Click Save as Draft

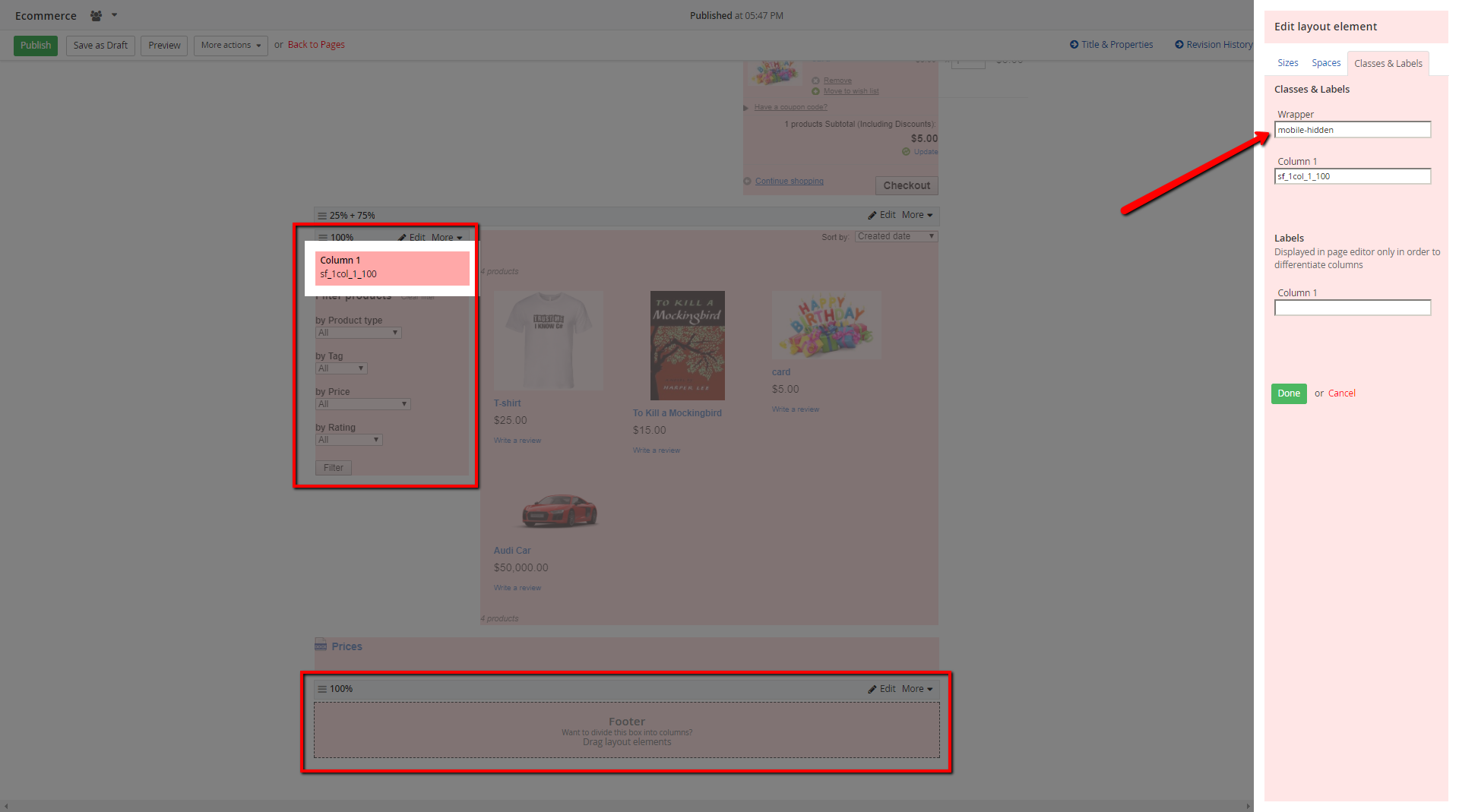[100, 46]
